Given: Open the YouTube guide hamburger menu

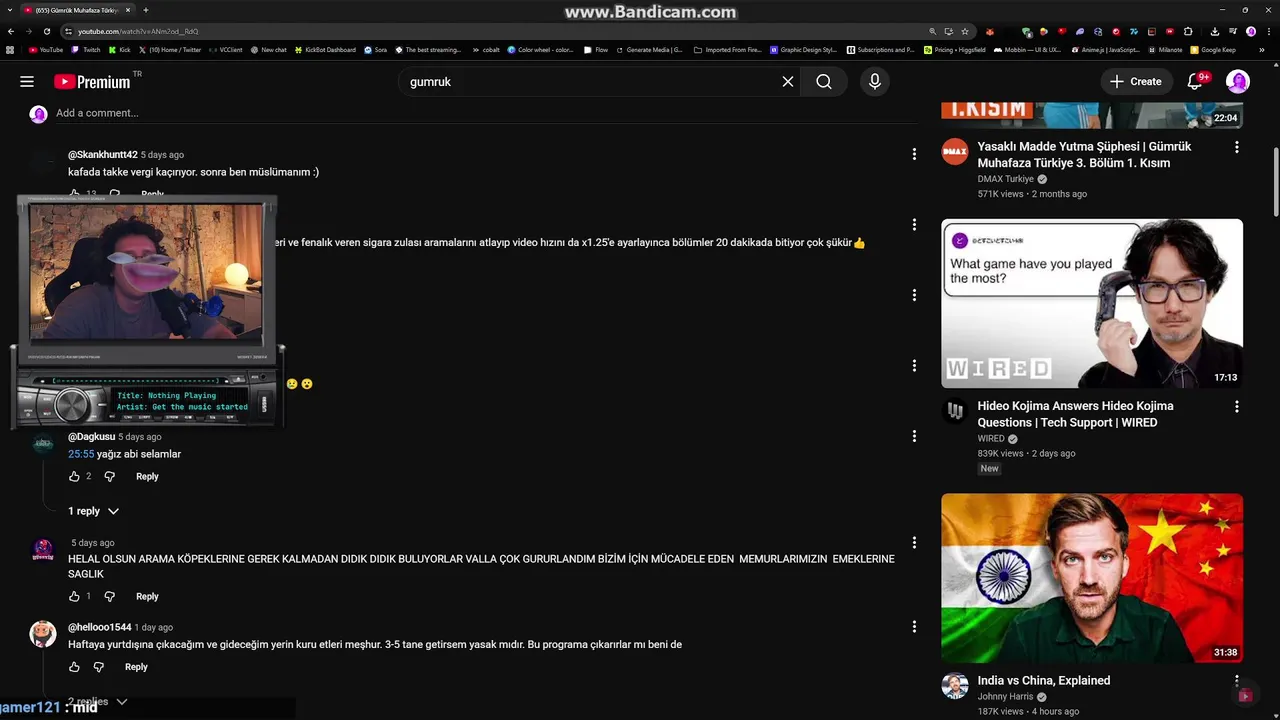Looking at the screenshot, I should (x=27, y=82).
